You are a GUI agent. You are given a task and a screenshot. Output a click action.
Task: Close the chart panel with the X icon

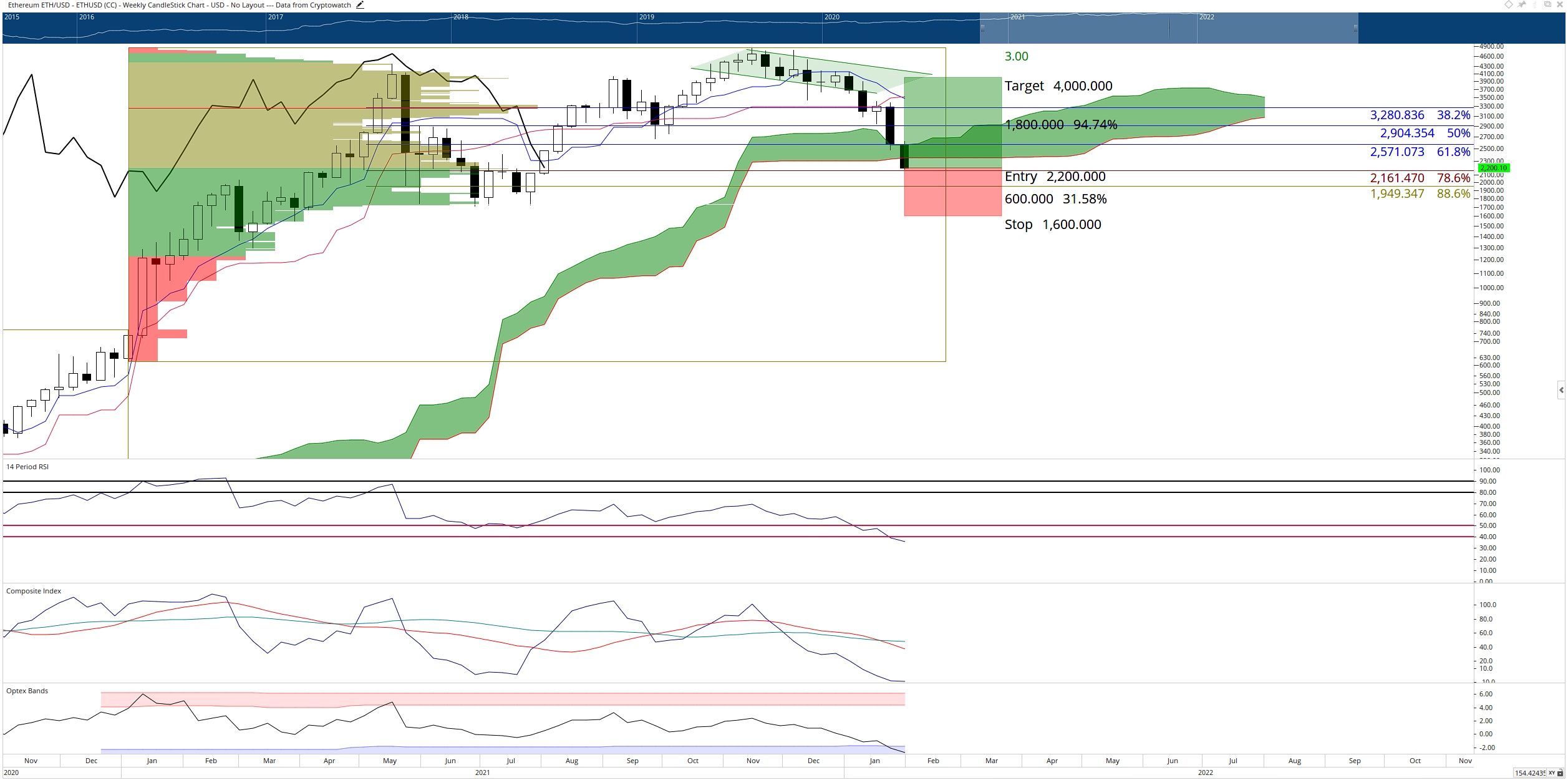pos(1560,4)
